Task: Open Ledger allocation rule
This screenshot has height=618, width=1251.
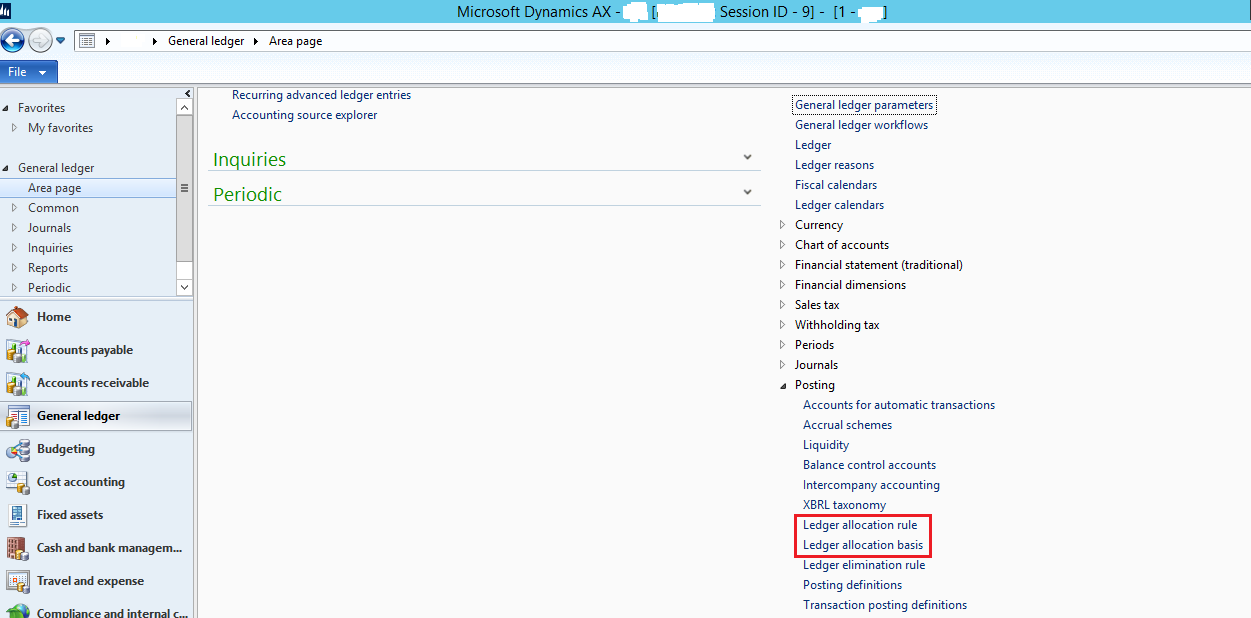Action: click(861, 524)
